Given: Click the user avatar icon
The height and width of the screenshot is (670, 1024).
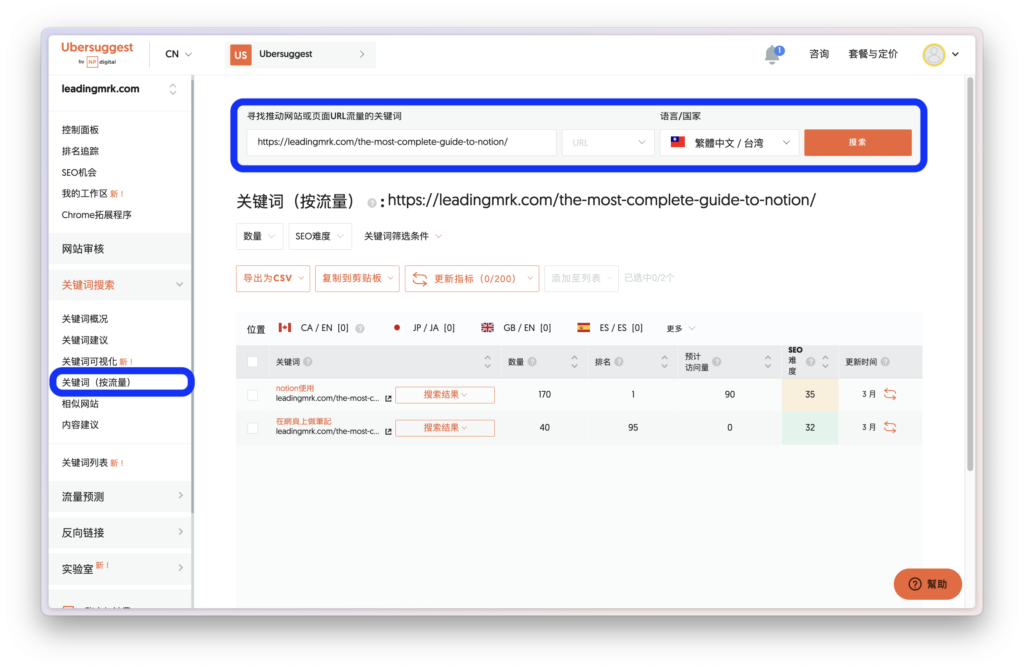Looking at the screenshot, I should tap(934, 54).
